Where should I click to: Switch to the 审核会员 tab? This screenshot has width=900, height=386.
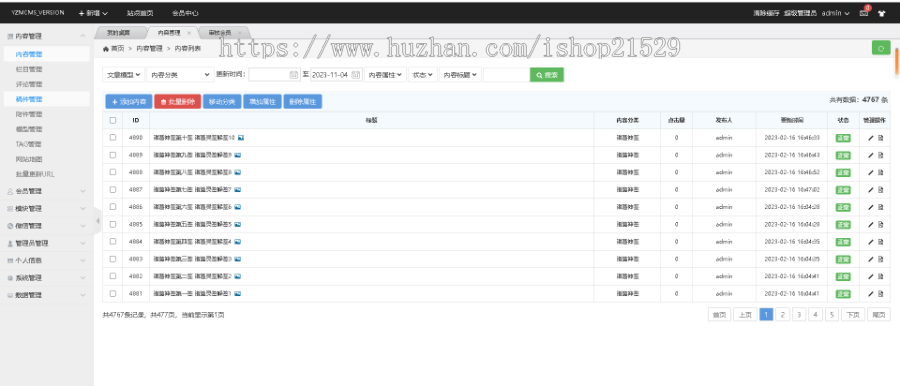223,33
